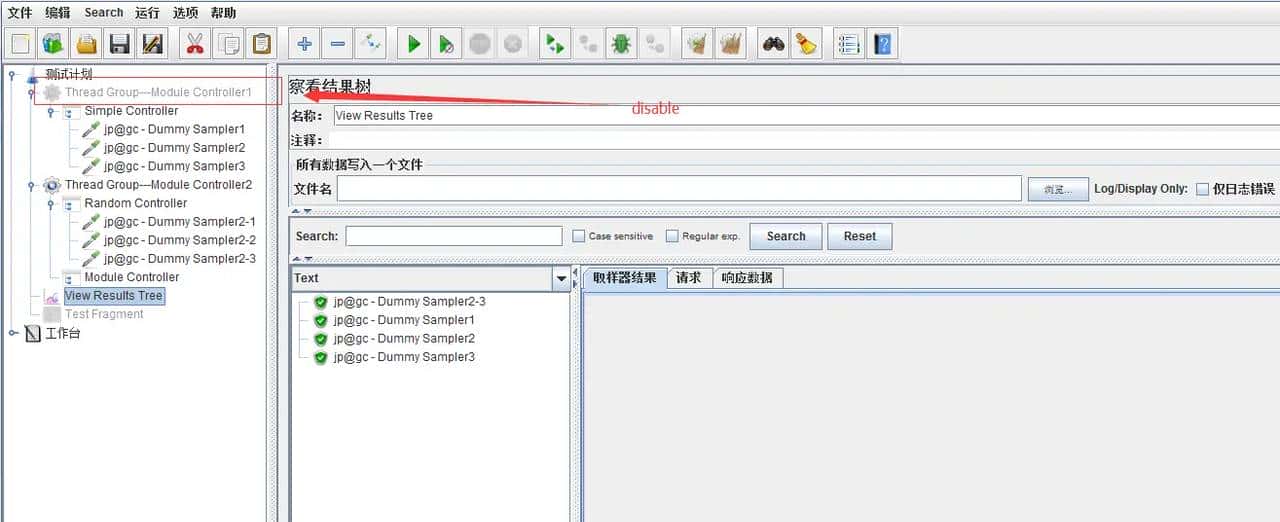
Task: Open the Search menu in menu bar
Action: click(104, 13)
